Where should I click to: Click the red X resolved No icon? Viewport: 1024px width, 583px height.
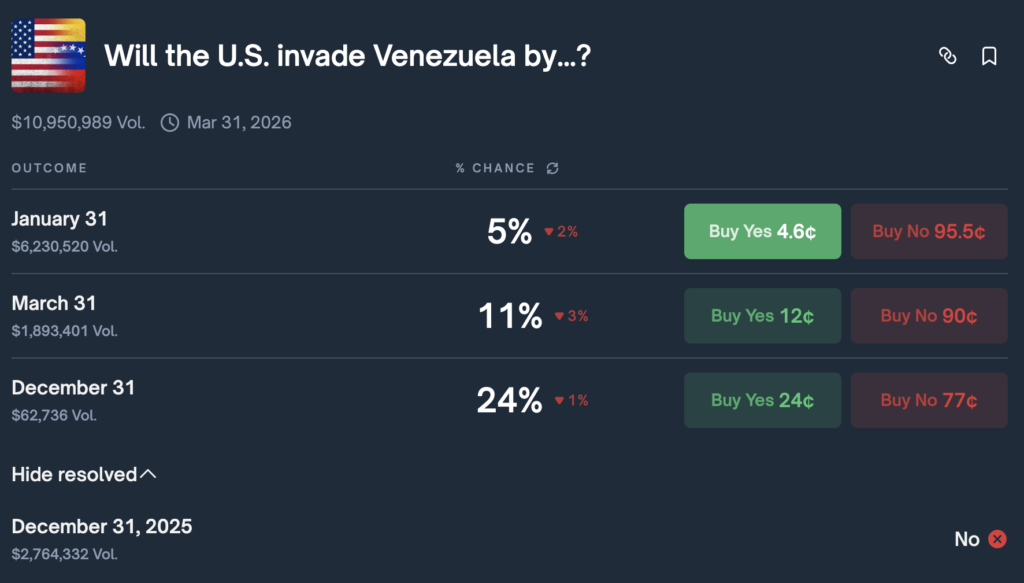click(997, 539)
